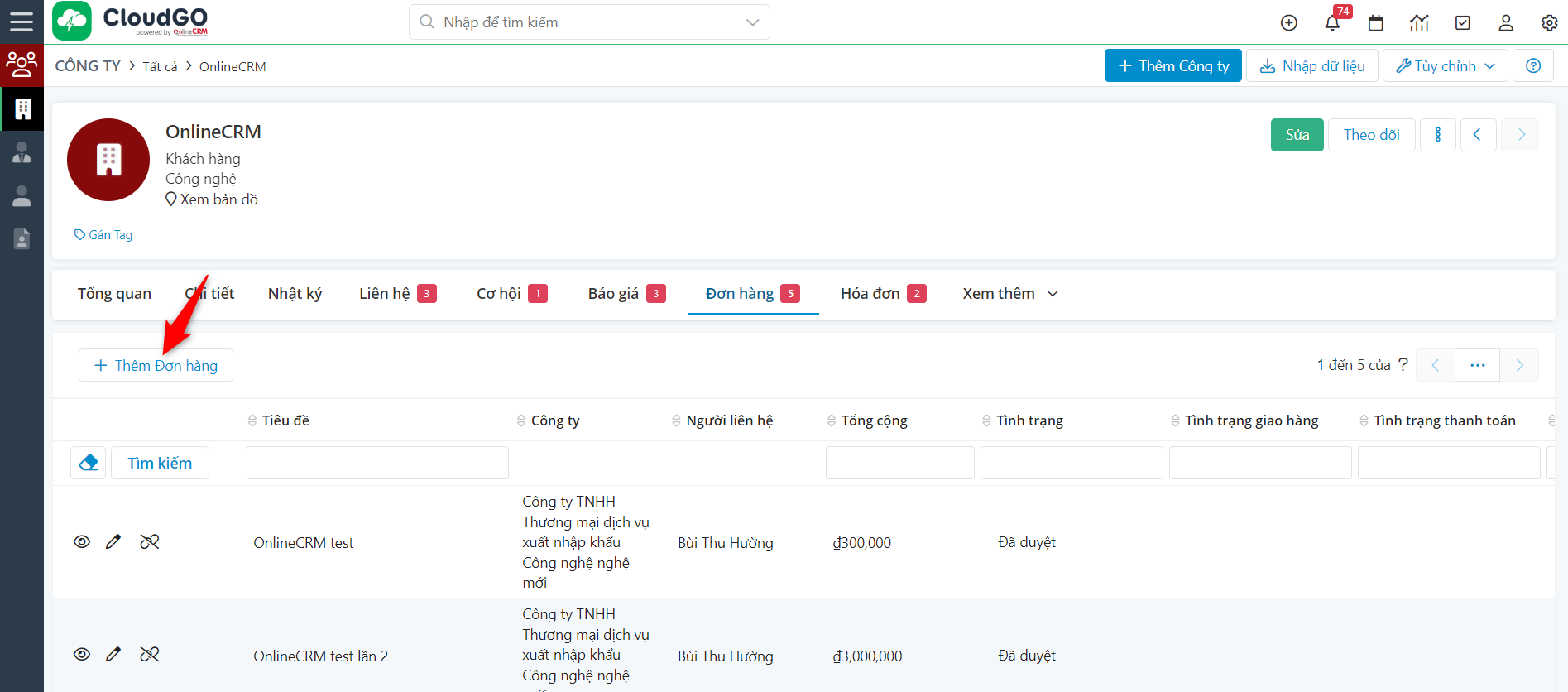The height and width of the screenshot is (692, 1568).
Task: Click Nhập dữ liệu button
Action: tap(1312, 65)
